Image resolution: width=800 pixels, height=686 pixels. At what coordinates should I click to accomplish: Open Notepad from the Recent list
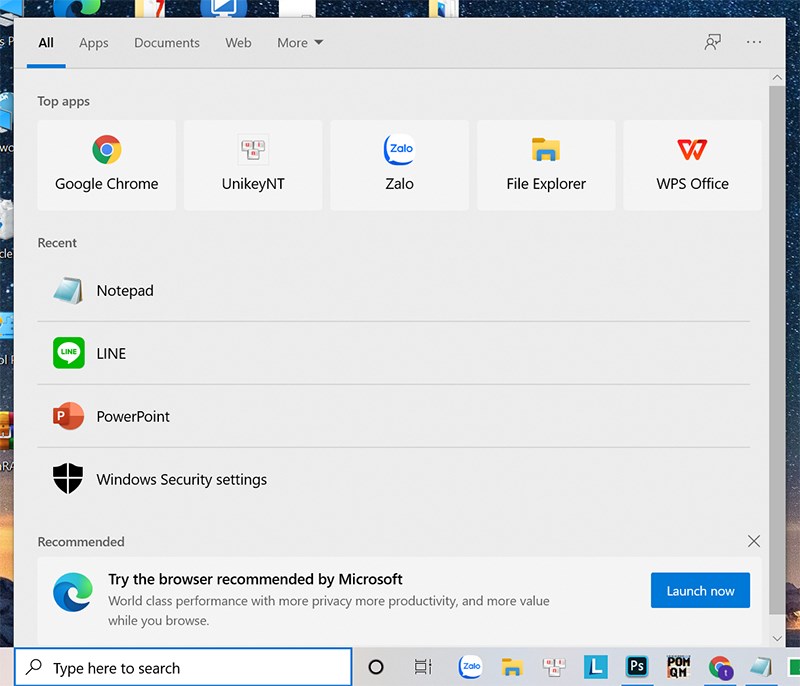click(125, 291)
